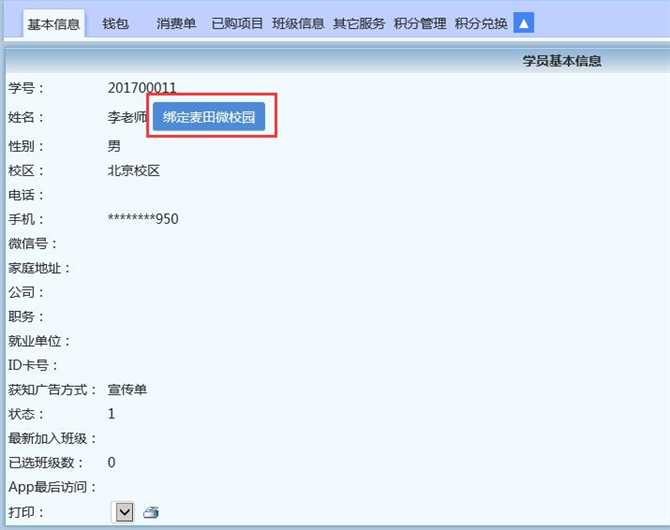Click the 状态 value 1
The image size is (670, 530).
(112, 414)
